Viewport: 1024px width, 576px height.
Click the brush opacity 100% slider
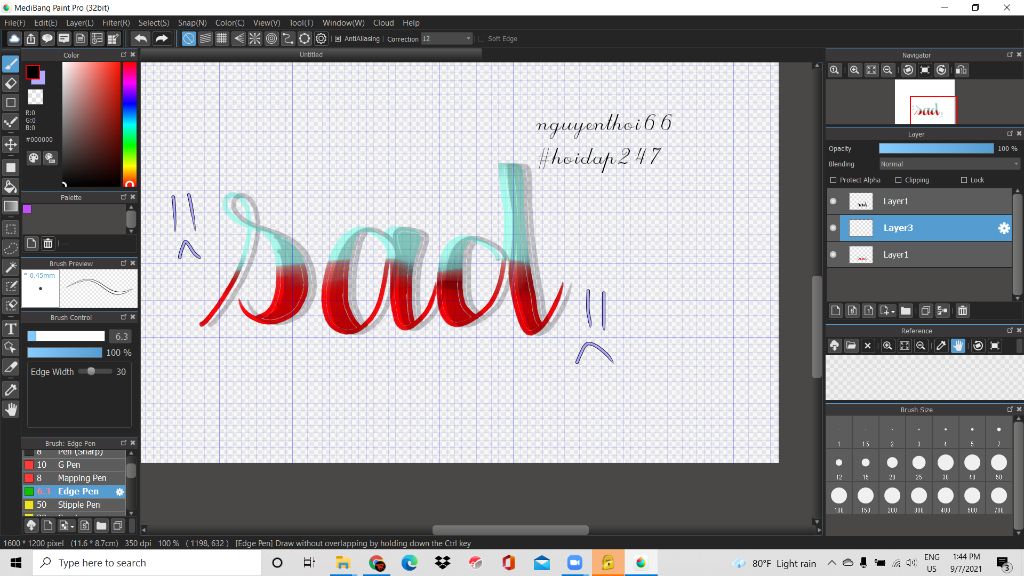tap(65, 353)
